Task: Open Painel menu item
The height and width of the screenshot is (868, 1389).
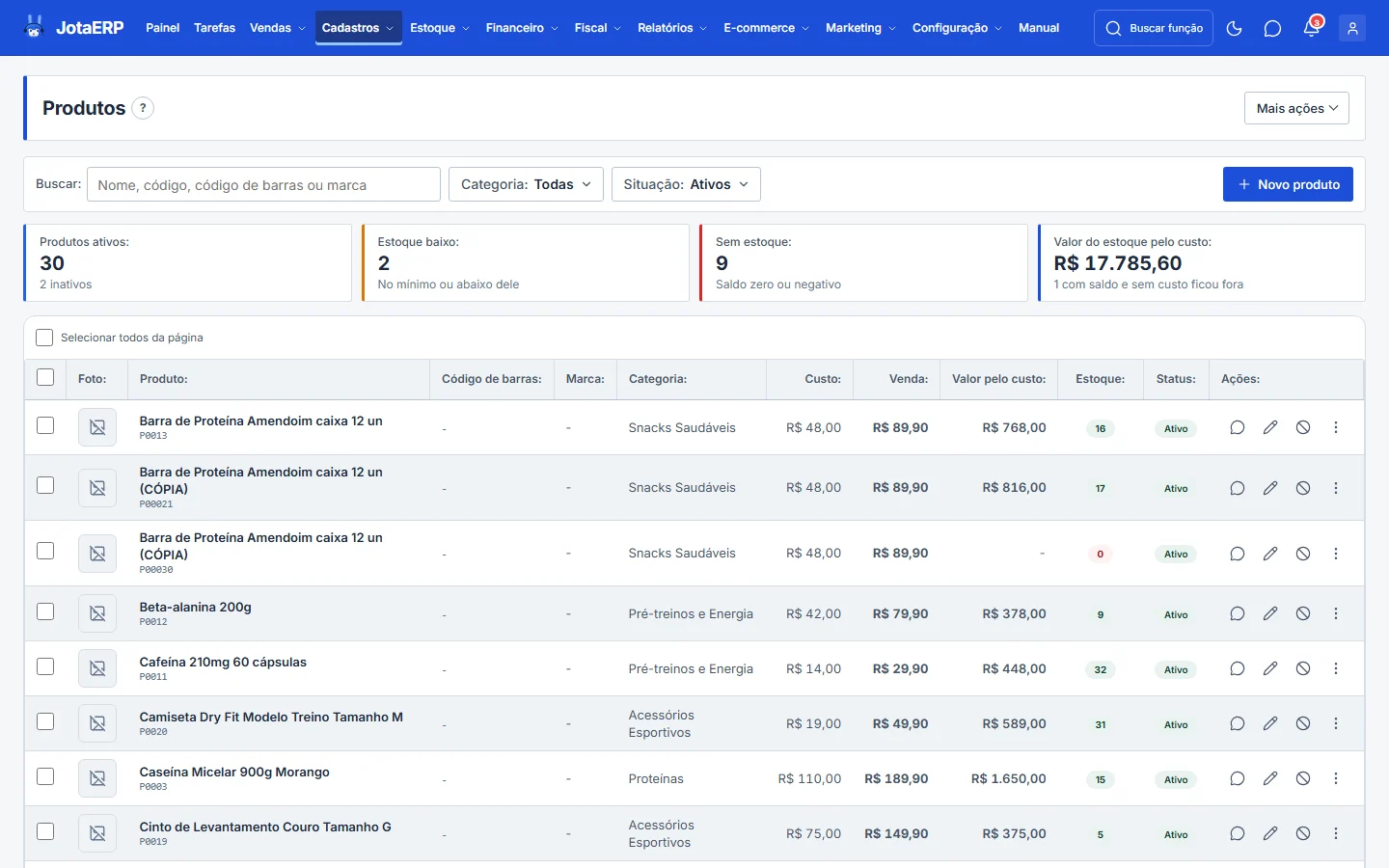Action: [x=162, y=28]
